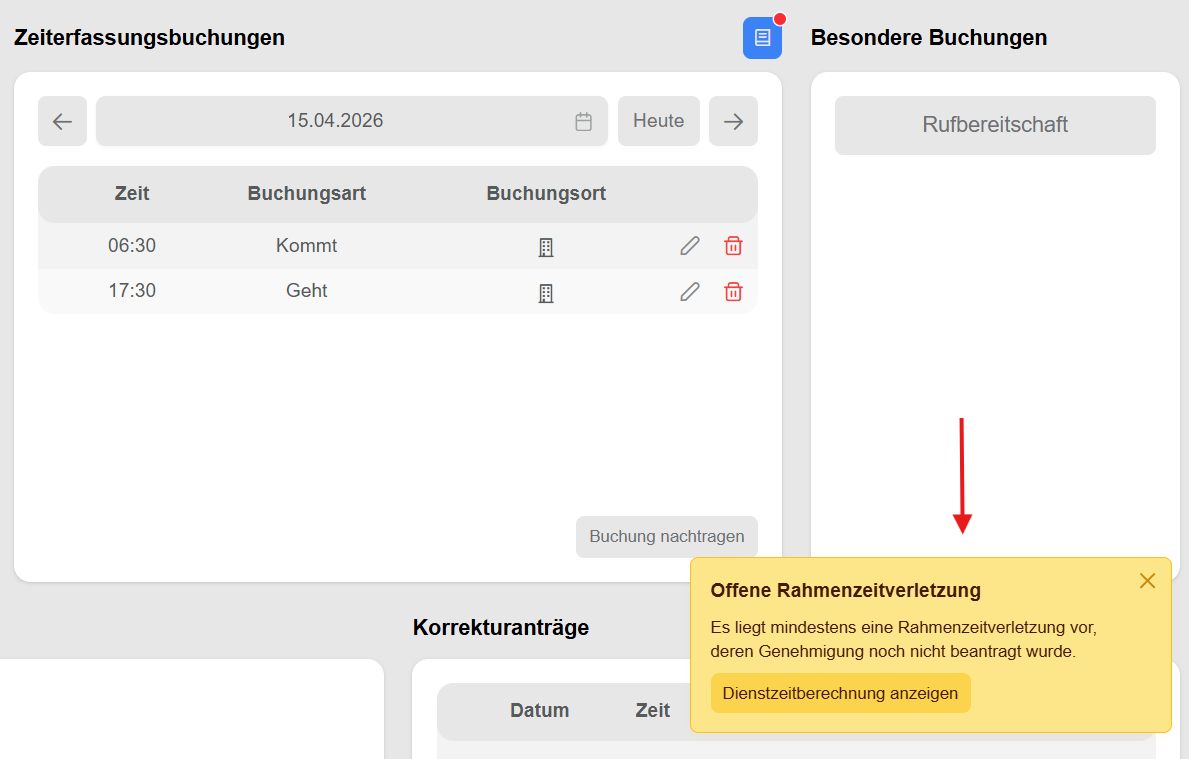Viewport: 1189px width, 759px height.
Task: Click the Zeiterfassungsbuchungen heading
Action: [x=149, y=38]
